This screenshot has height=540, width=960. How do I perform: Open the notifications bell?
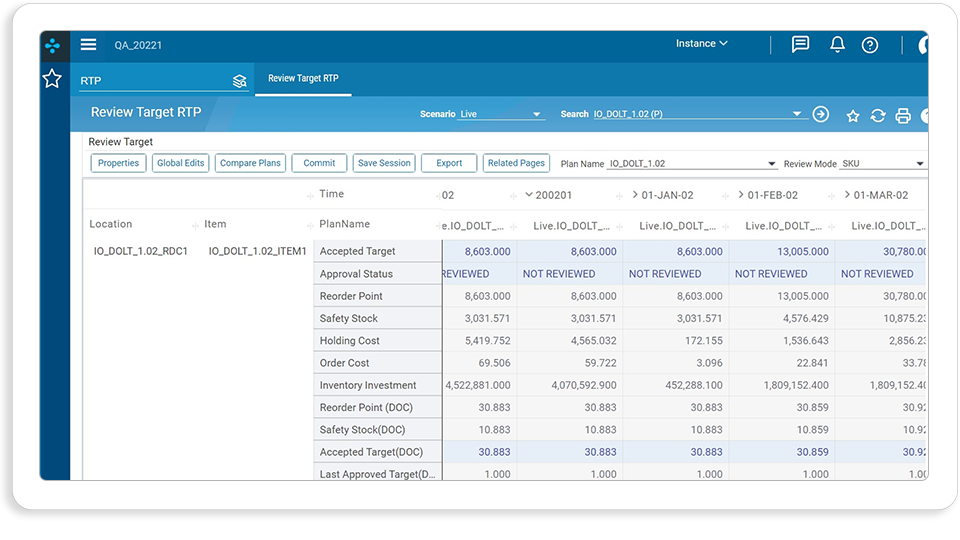tap(837, 44)
